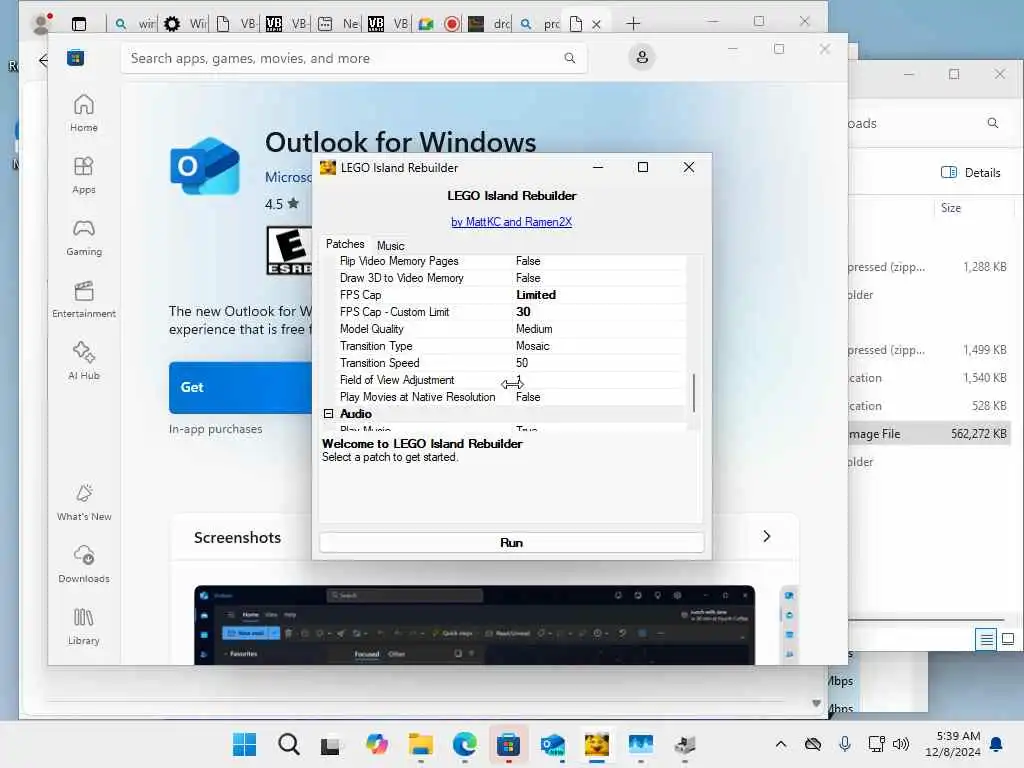Open the Store user account icon
The height and width of the screenshot is (768, 1024).
pos(642,57)
